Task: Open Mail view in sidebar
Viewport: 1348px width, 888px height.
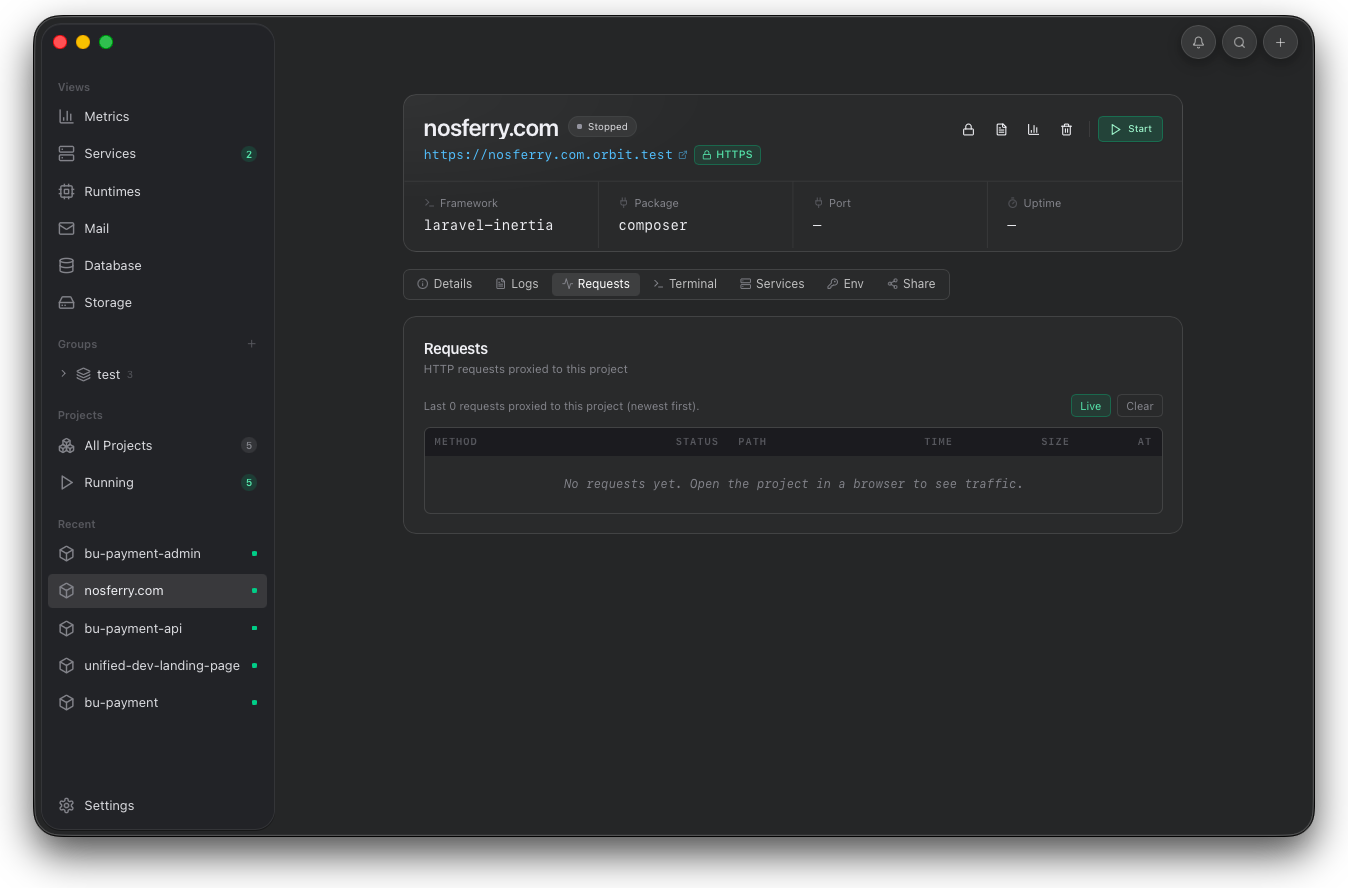Action: coord(157,228)
